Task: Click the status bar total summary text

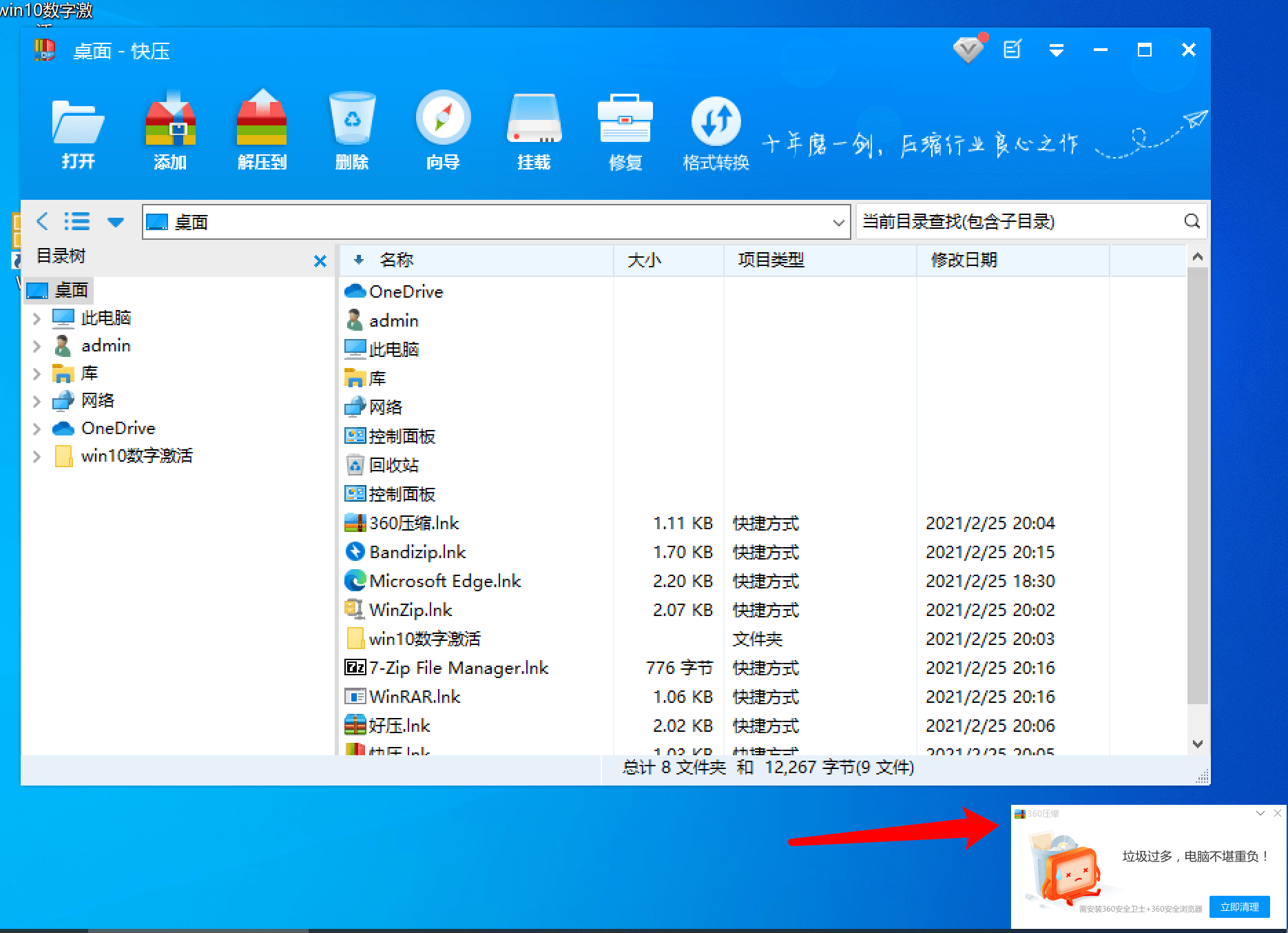Action: click(768, 767)
